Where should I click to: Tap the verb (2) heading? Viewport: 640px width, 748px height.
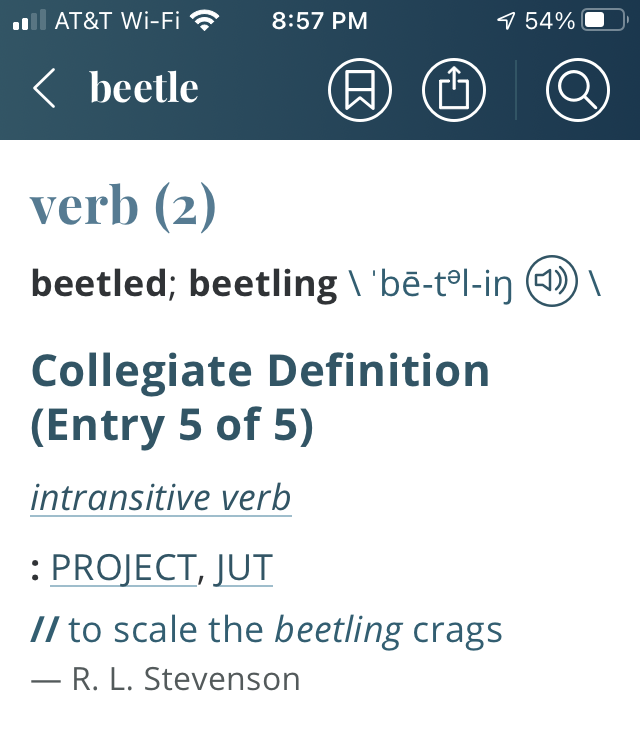pos(124,206)
